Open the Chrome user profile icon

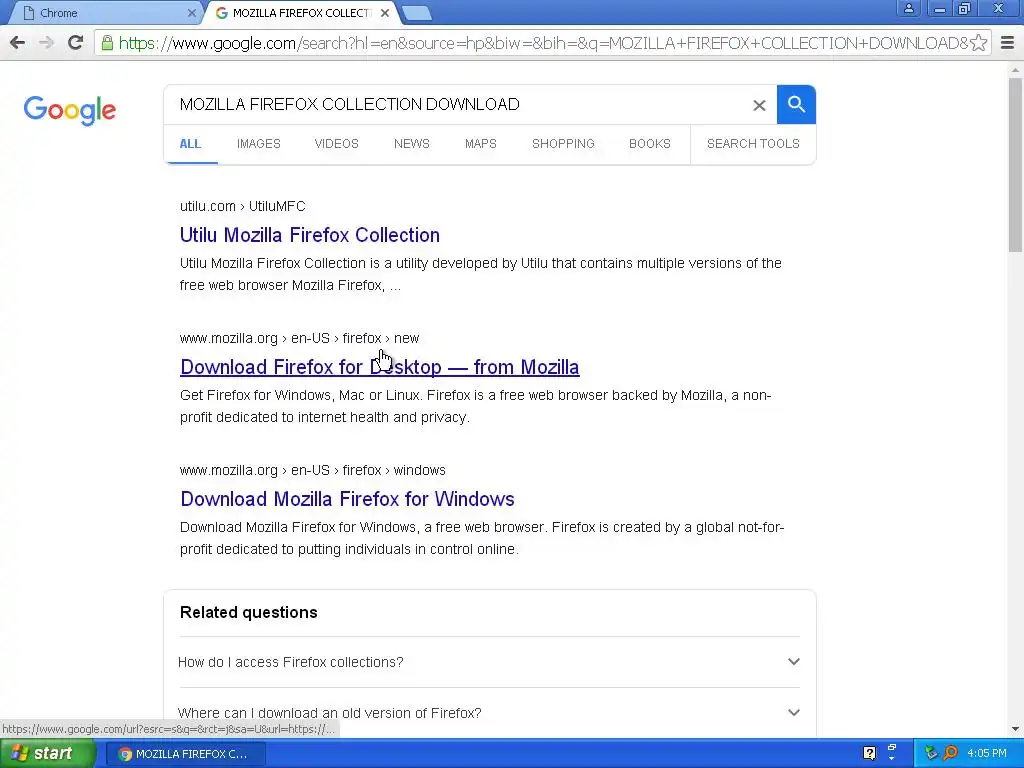click(x=908, y=8)
